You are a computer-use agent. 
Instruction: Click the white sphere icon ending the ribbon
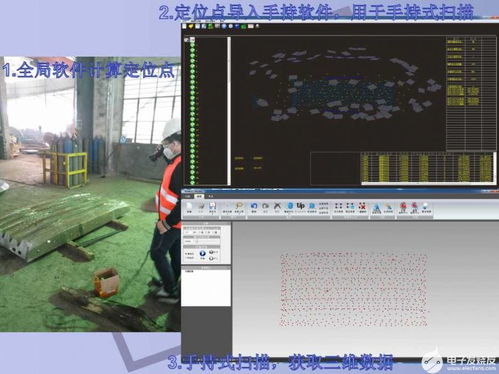(x=425, y=206)
